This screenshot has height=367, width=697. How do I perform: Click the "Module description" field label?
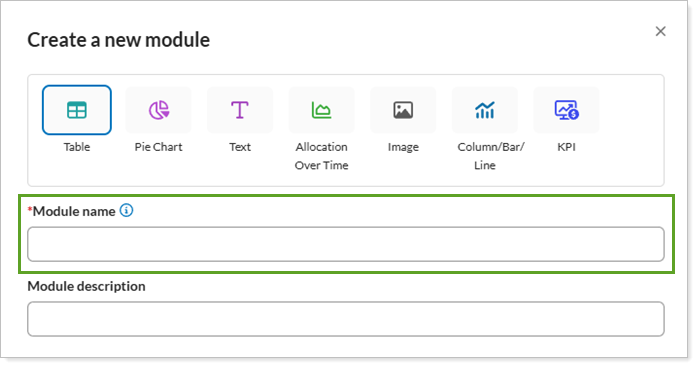click(86, 286)
